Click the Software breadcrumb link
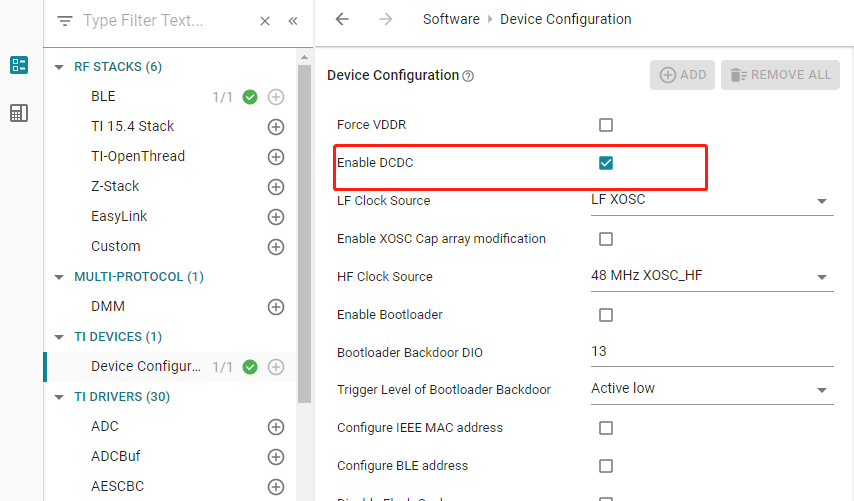Screen dimensions: 854x501 pyautogui.click(x=451, y=19)
